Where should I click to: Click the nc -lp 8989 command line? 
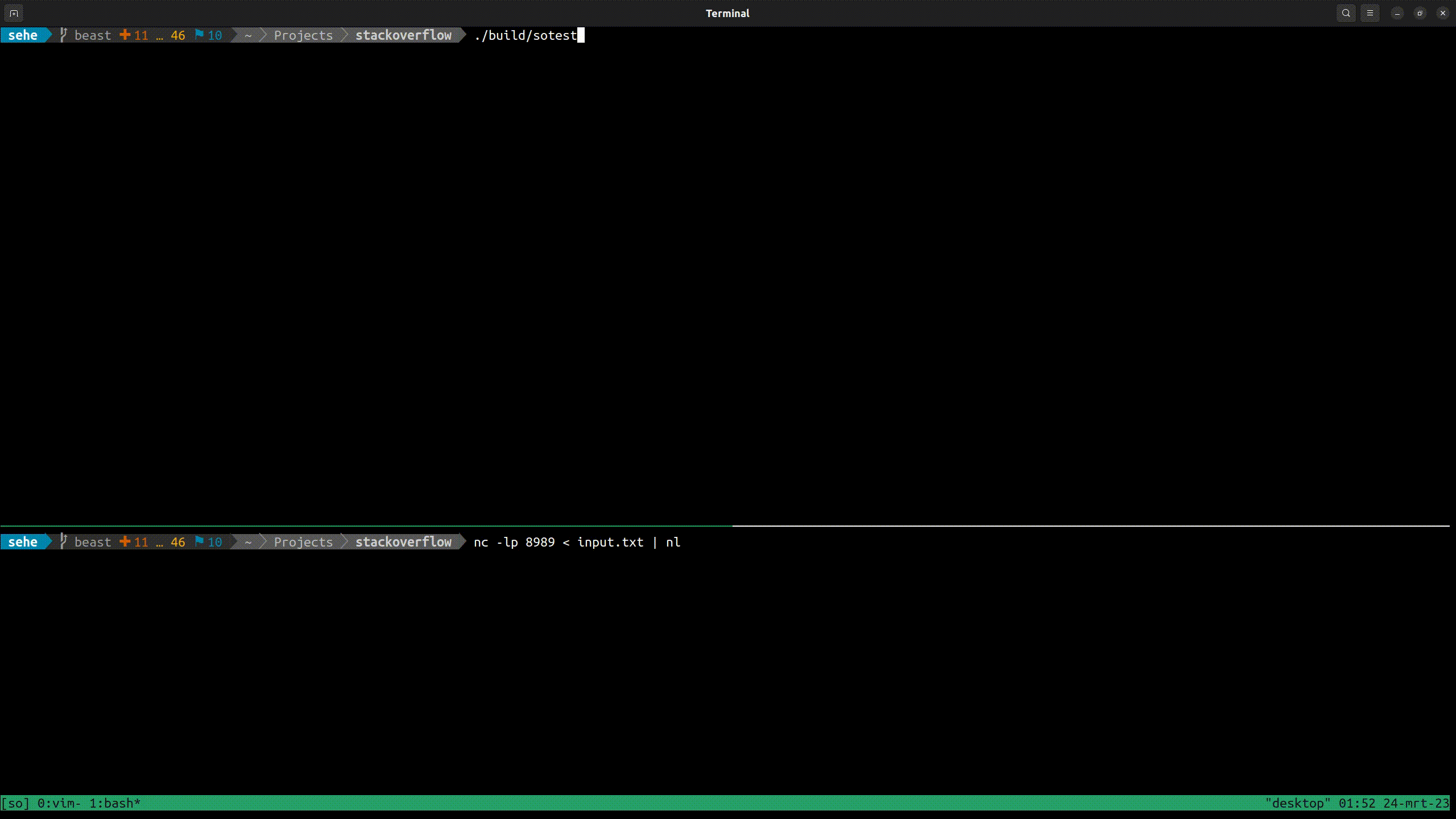coord(576,542)
